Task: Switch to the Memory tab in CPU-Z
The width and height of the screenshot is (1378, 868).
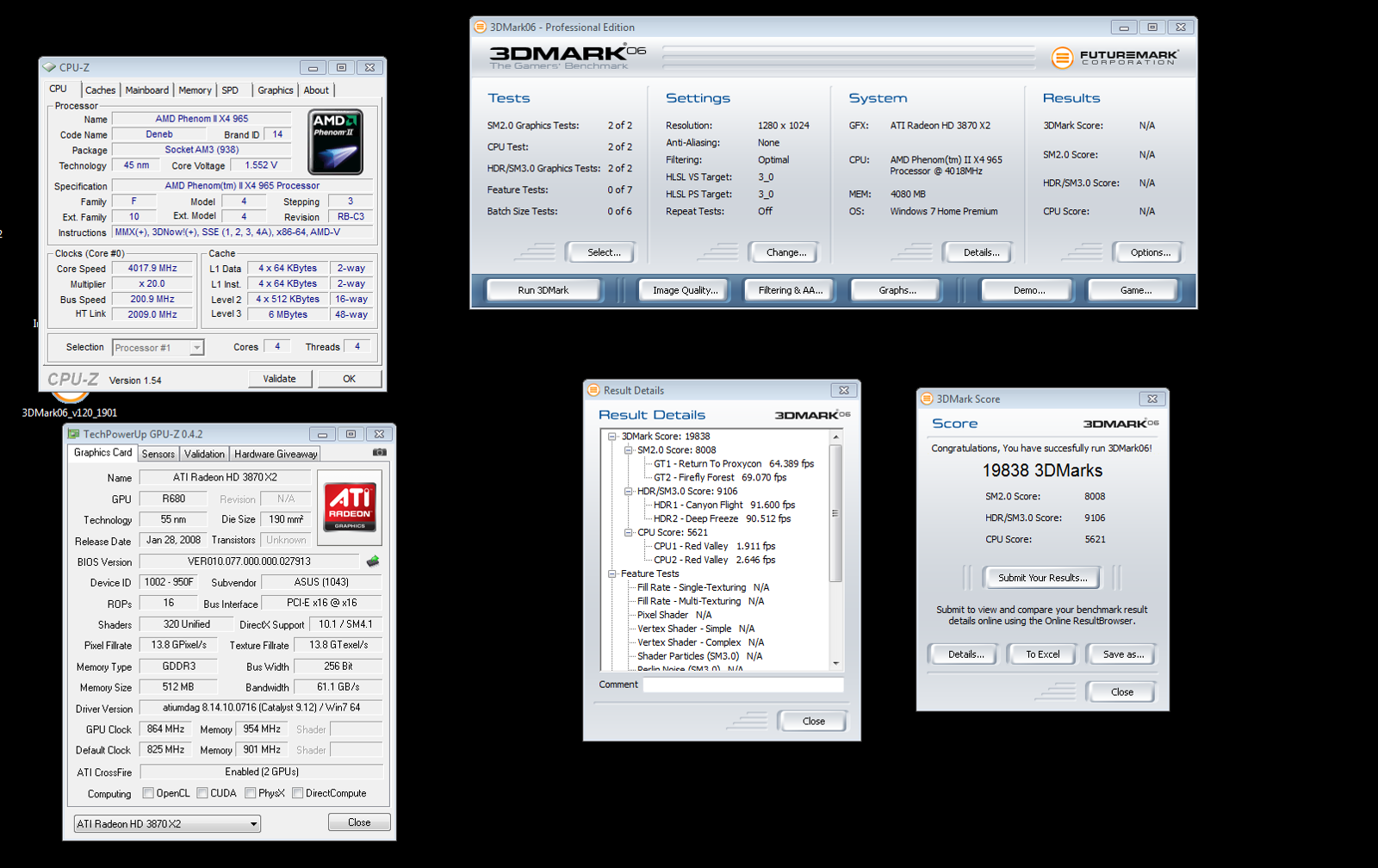Action: [x=196, y=90]
